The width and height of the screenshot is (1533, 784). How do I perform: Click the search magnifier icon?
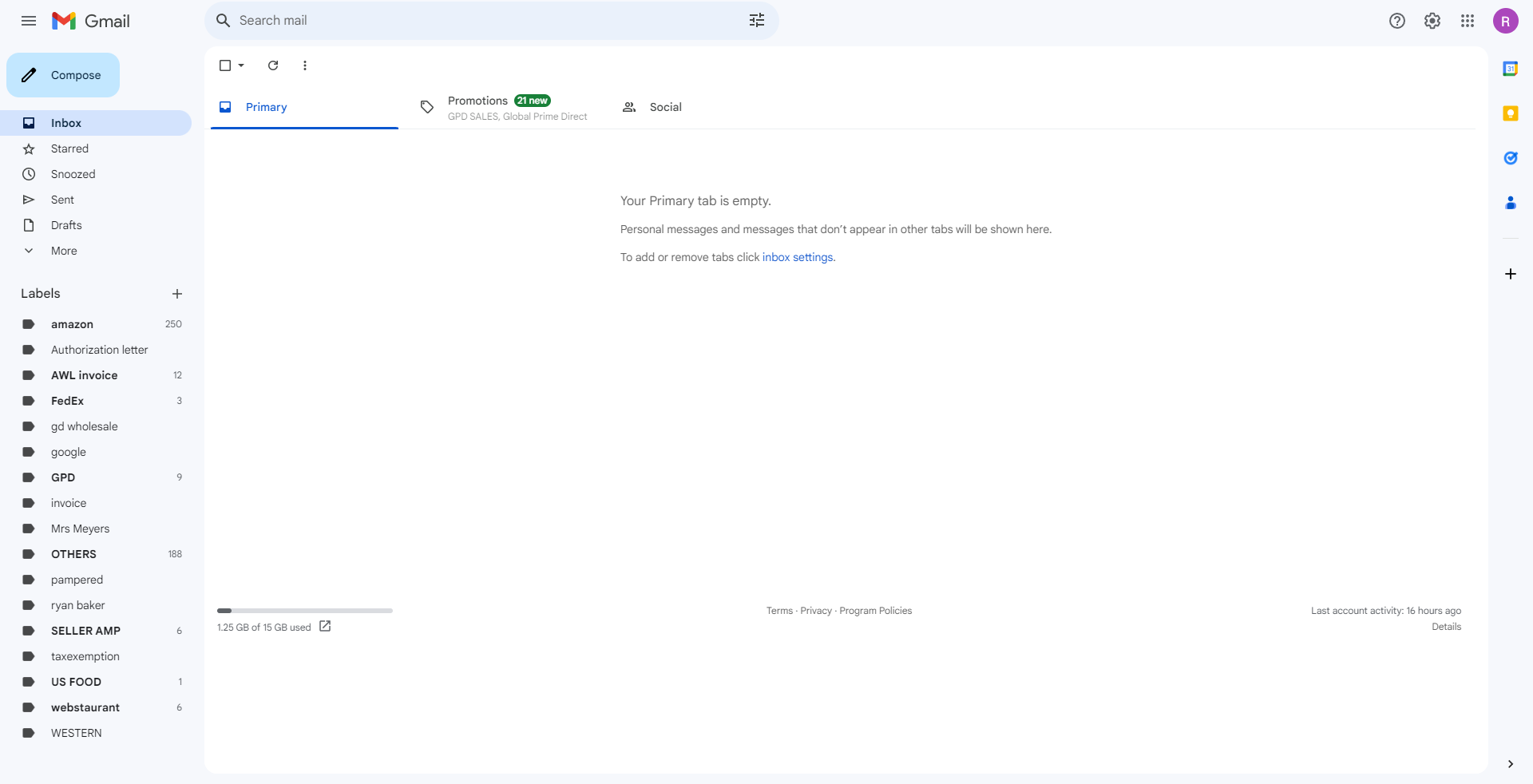point(224,21)
